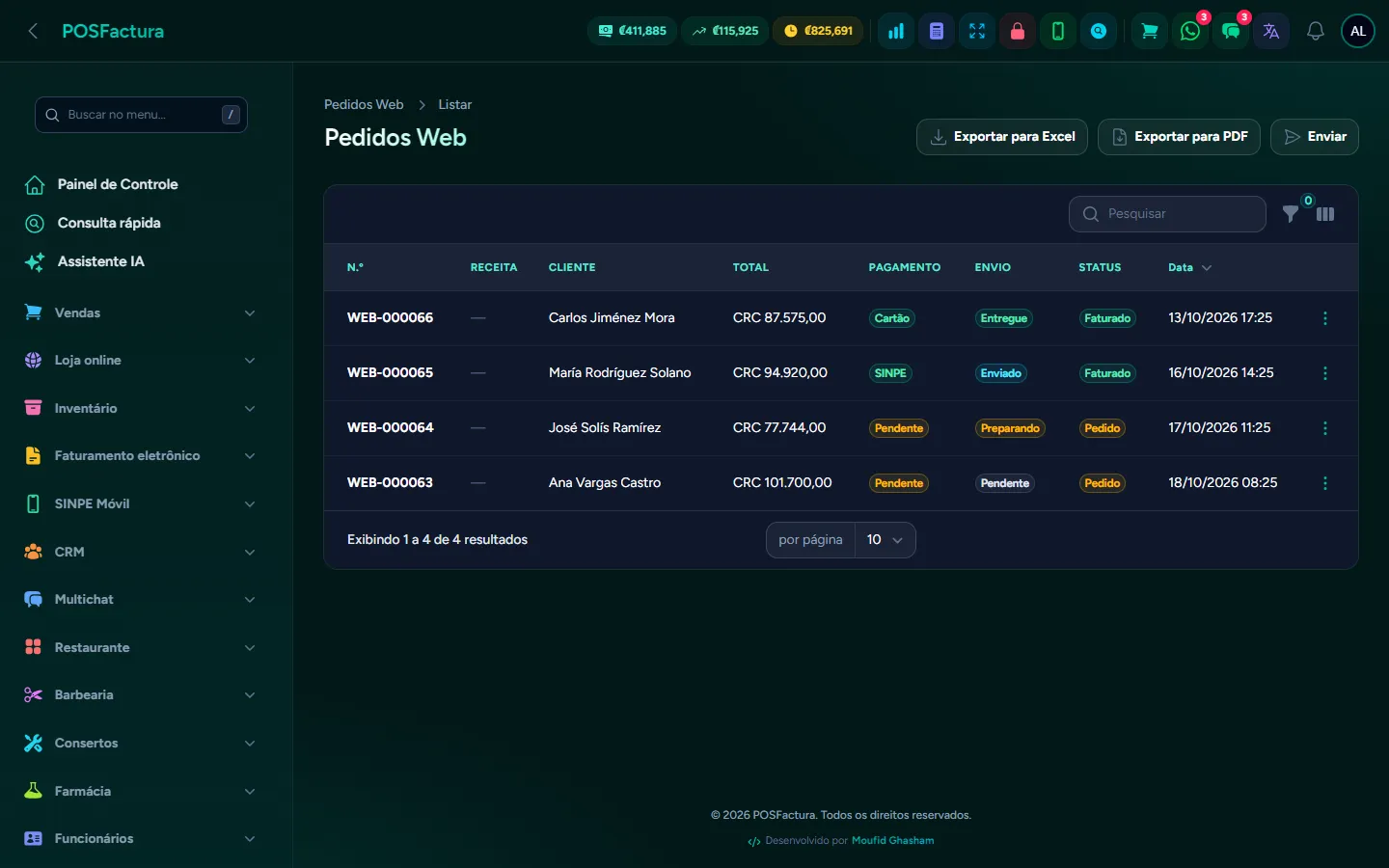The width and height of the screenshot is (1389, 868).
Task: Open the column visibility icon
Action: (x=1325, y=214)
